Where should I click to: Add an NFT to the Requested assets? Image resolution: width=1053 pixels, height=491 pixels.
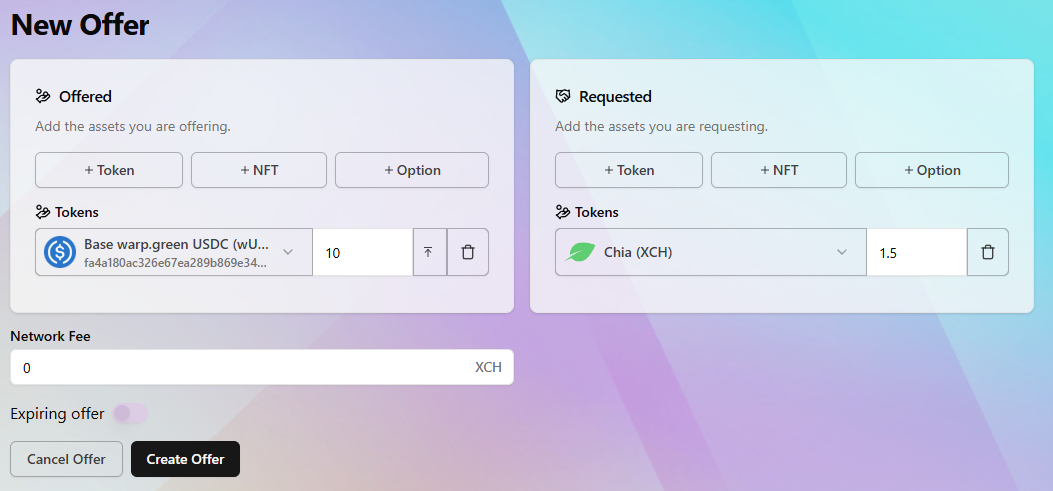tap(779, 170)
